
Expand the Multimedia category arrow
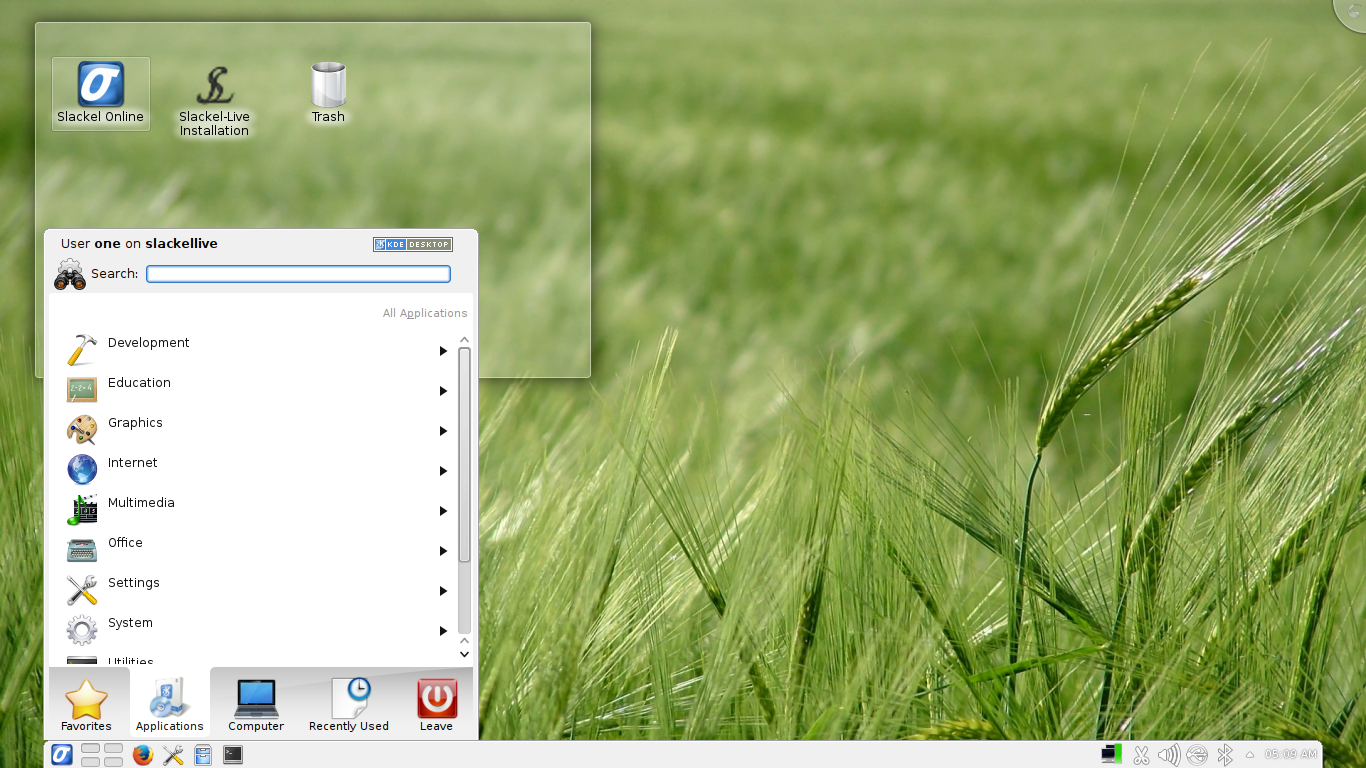point(443,511)
